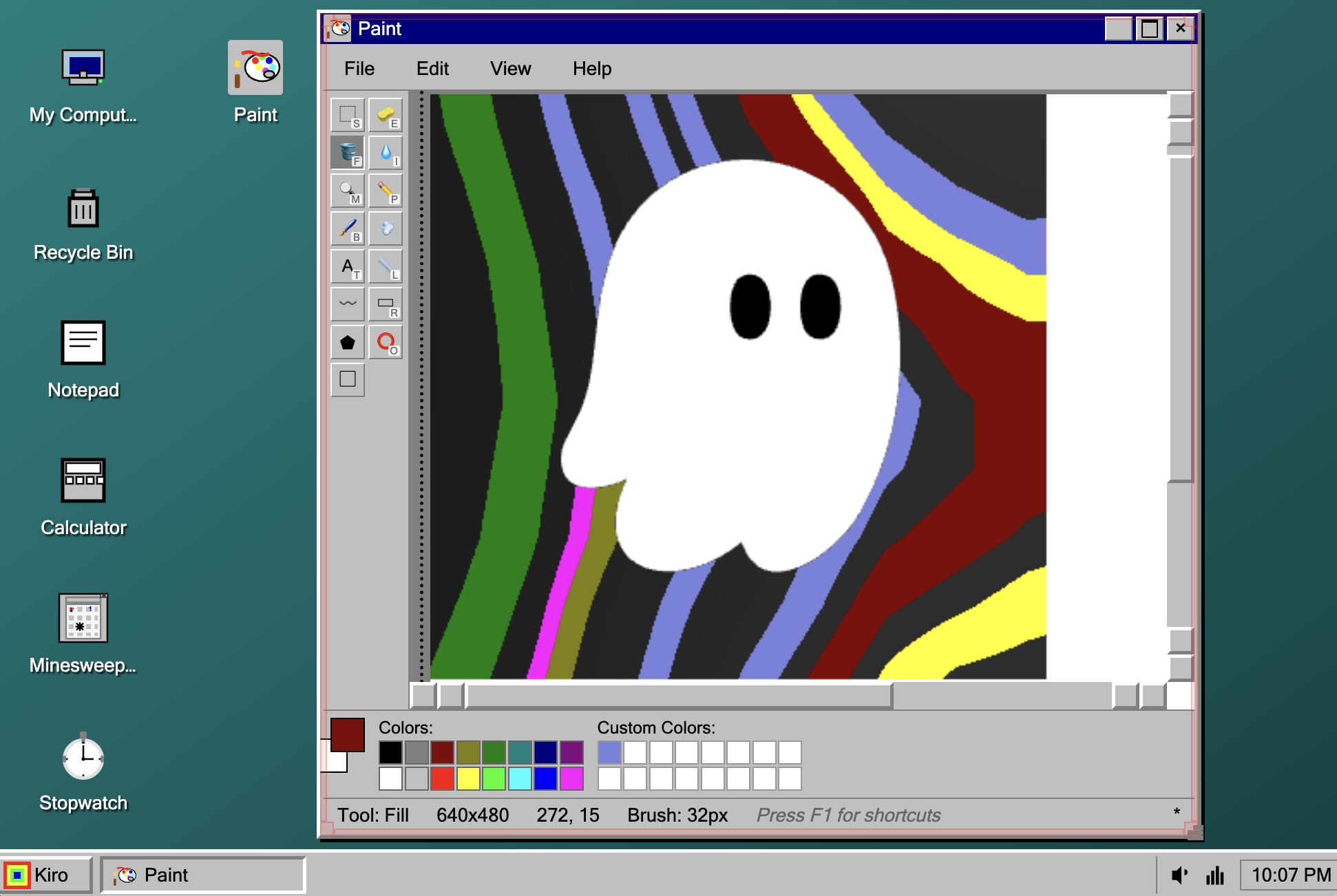1337x896 pixels.
Task: Choose the red Ellipse tool
Action: pyautogui.click(x=386, y=342)
